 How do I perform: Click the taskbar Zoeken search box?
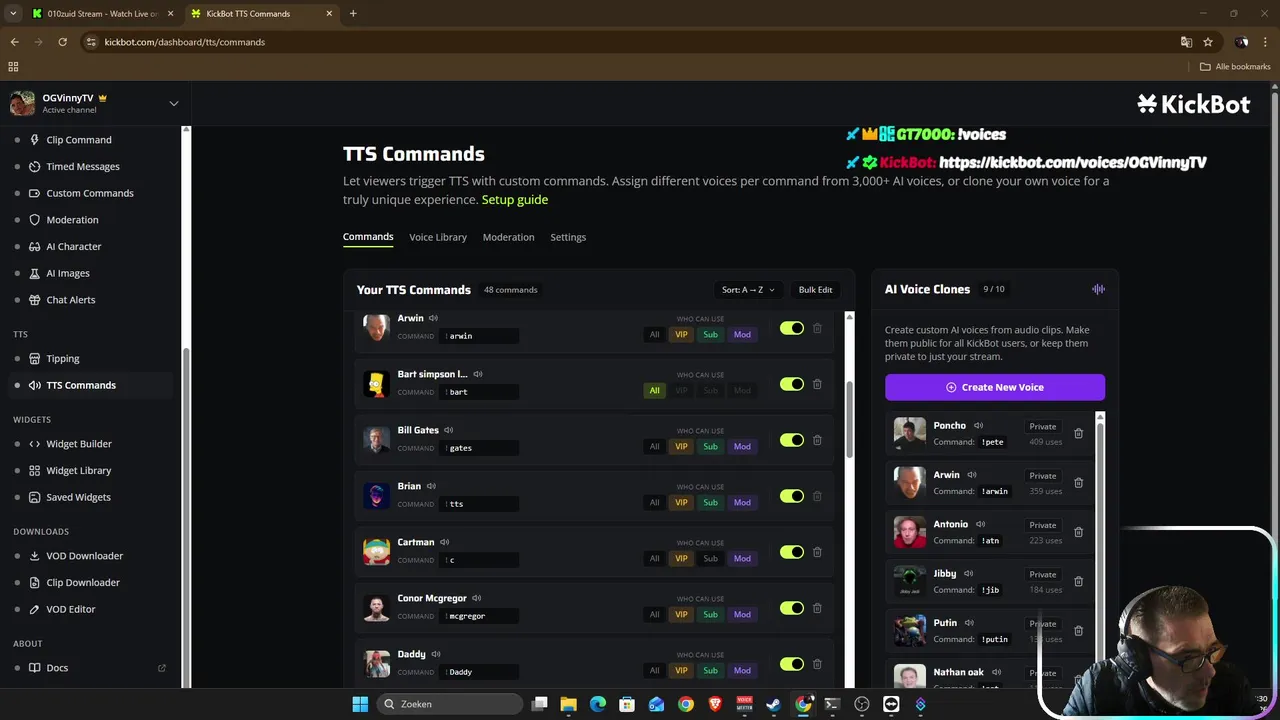[449, 704]
